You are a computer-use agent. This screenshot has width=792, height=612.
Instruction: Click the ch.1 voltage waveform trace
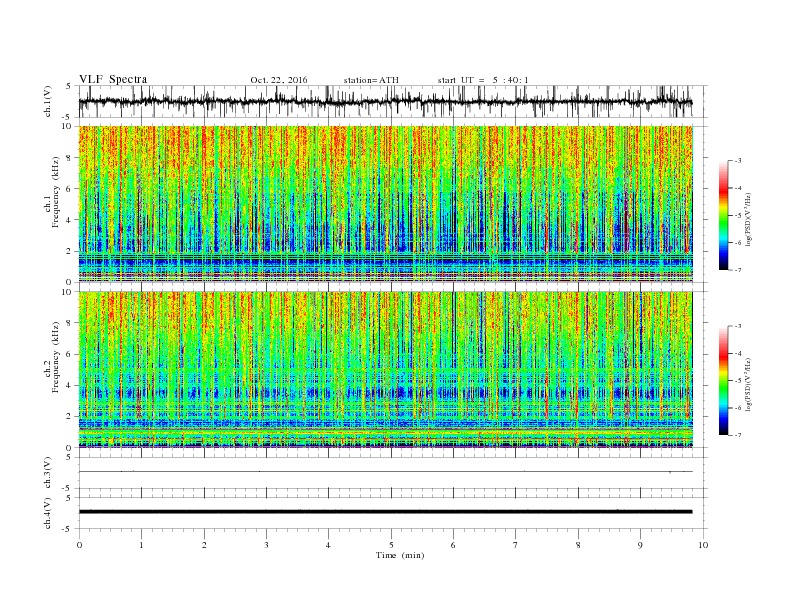[x=385, y=101]
